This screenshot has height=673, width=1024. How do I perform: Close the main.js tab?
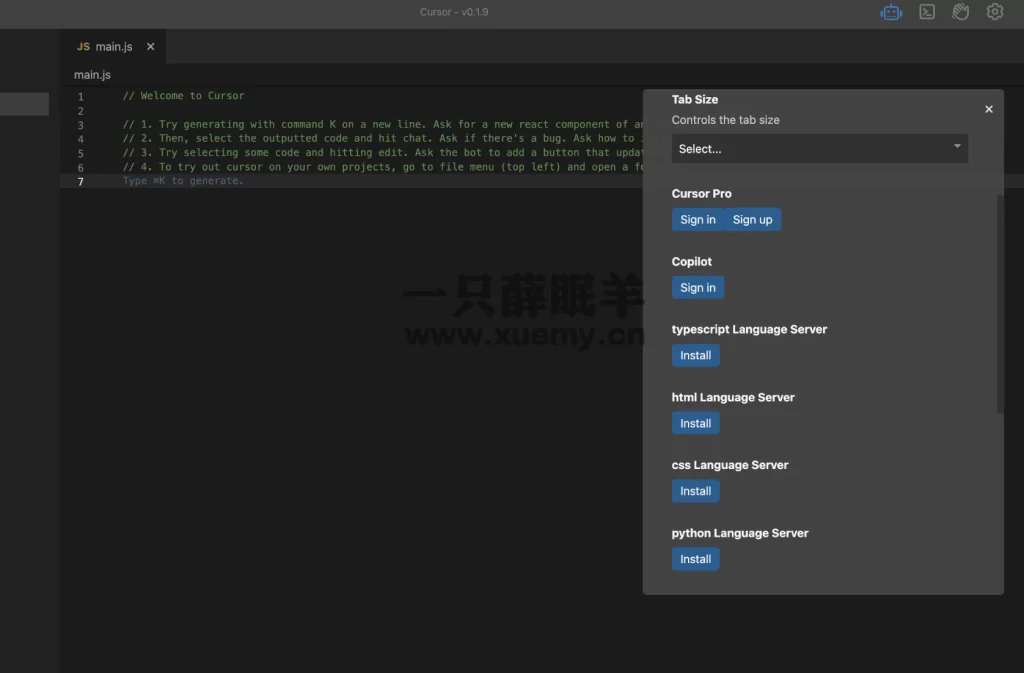[x=151, y=46]
